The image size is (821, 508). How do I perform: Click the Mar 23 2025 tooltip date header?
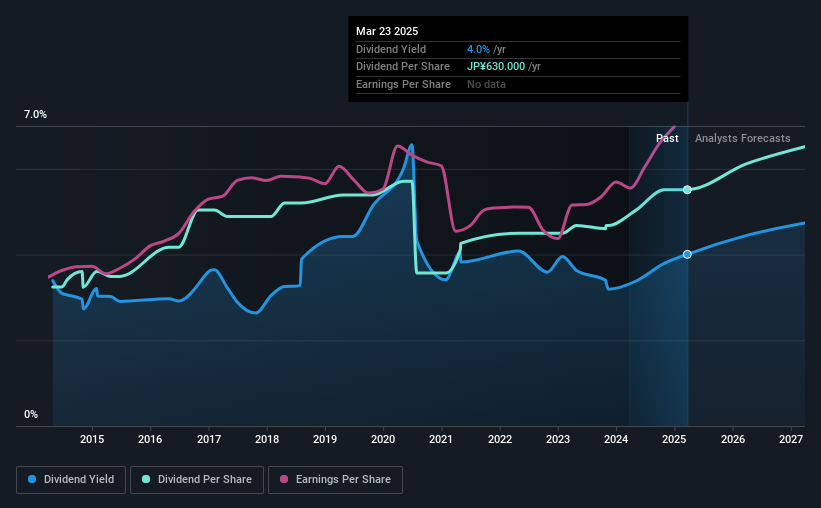[x=387, y=31]
